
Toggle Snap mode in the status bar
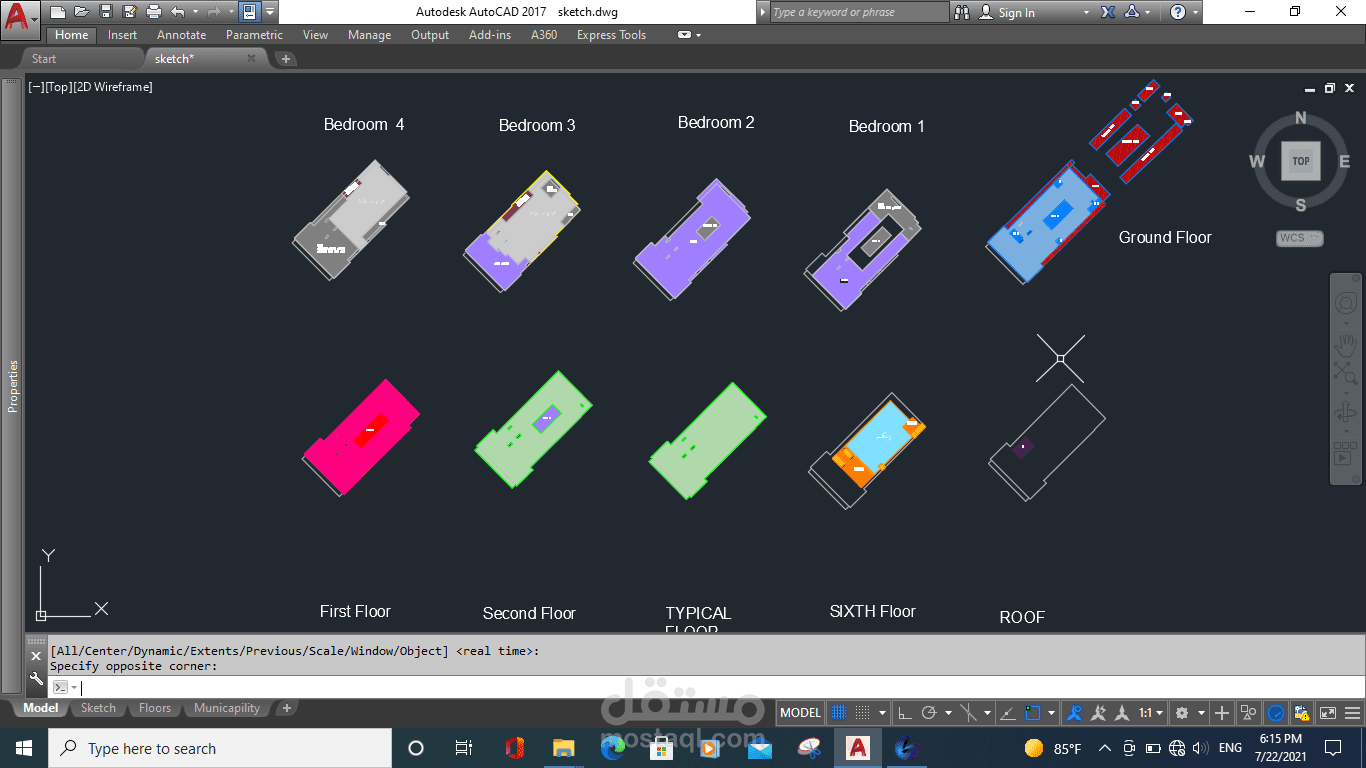coord(863,713)
